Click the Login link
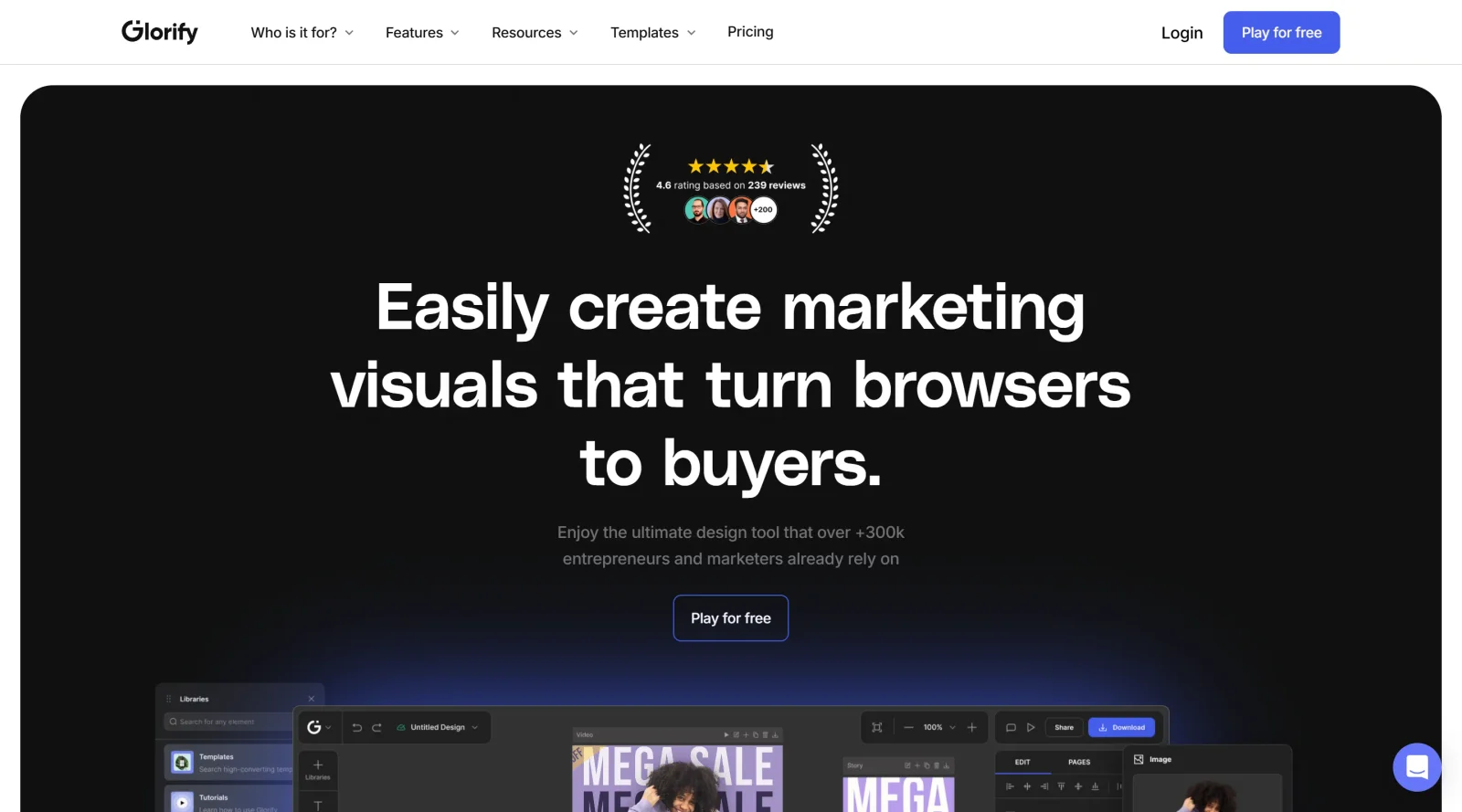Image resolution: width=1462 pixels, height=812 pixels. (x=1181, y=33)
